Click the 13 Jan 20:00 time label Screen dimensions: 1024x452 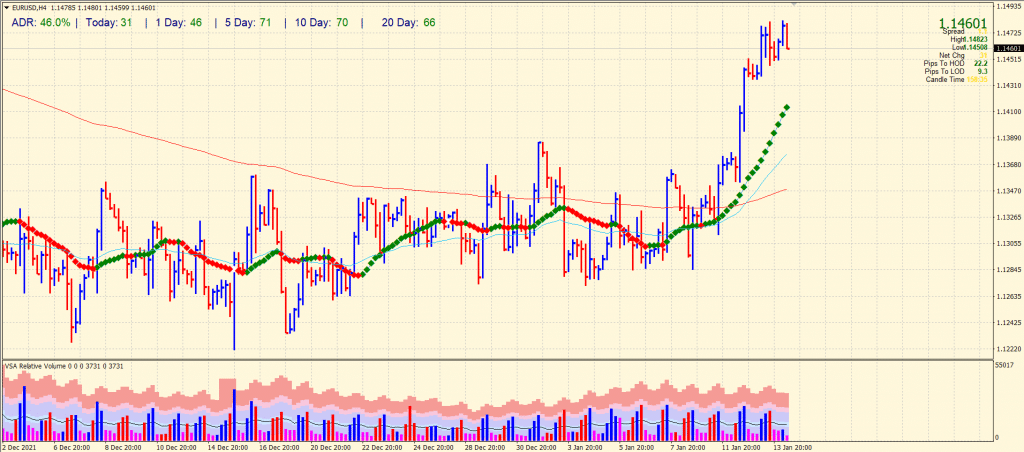[792, 448]
